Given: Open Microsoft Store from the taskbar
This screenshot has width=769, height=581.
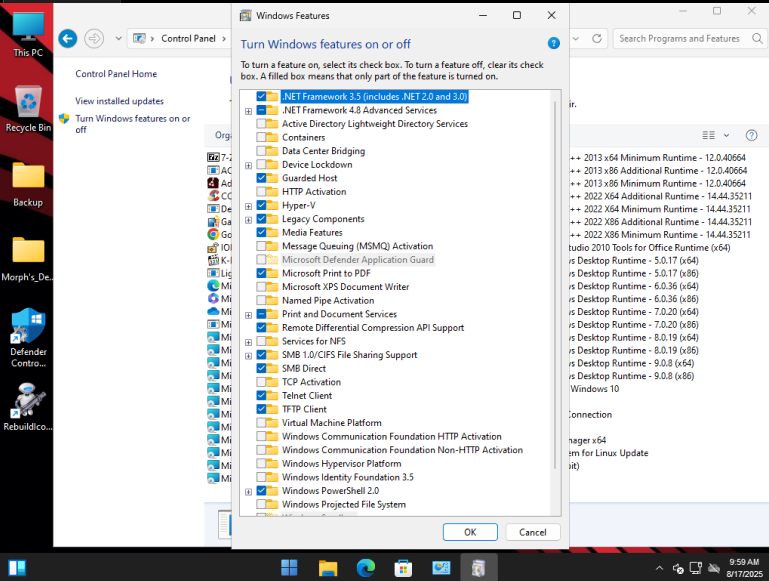Looking at the screenshot, I should click(403, 568).
